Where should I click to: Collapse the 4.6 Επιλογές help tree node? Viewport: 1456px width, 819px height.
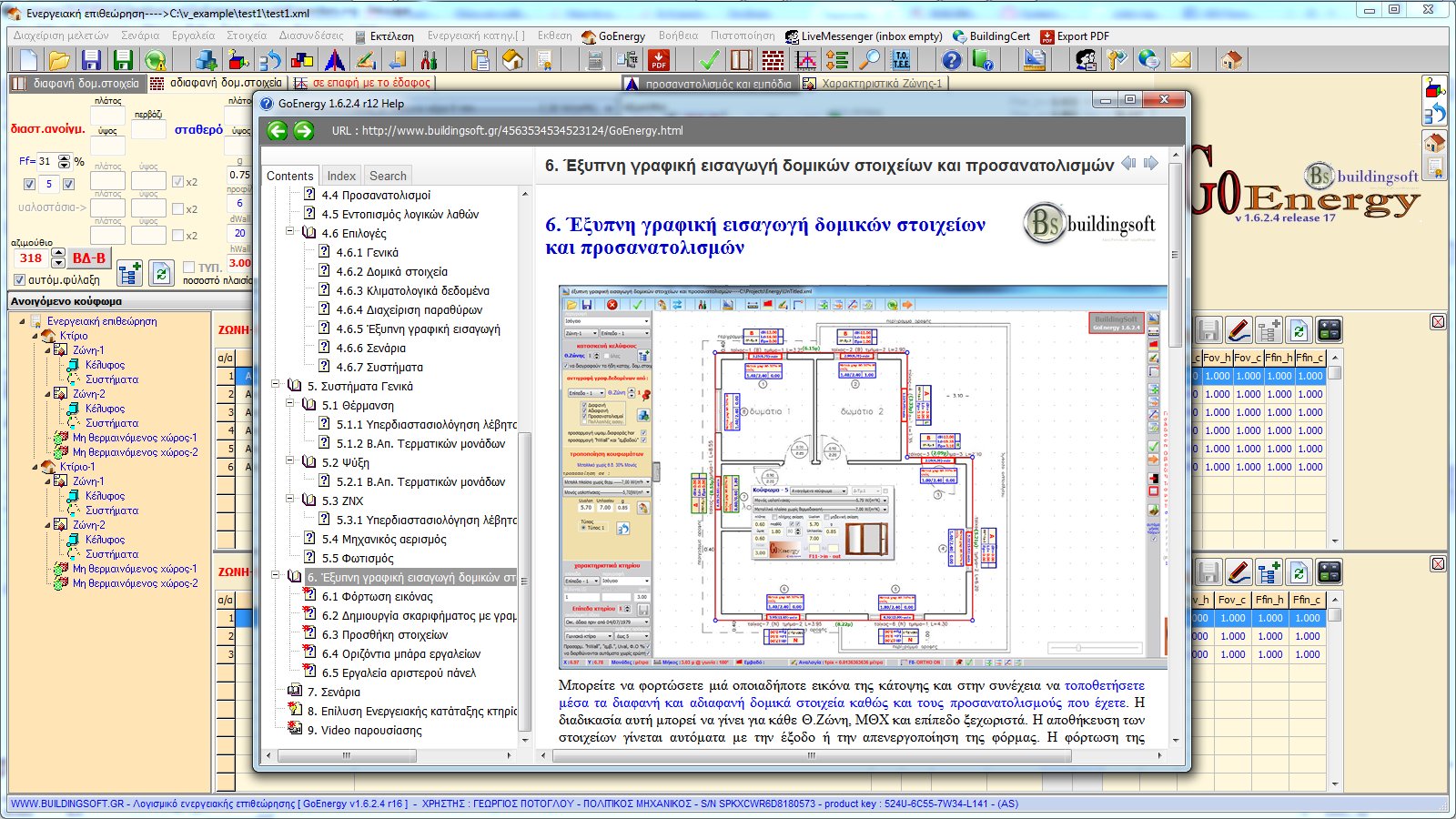tap(290, 233)
